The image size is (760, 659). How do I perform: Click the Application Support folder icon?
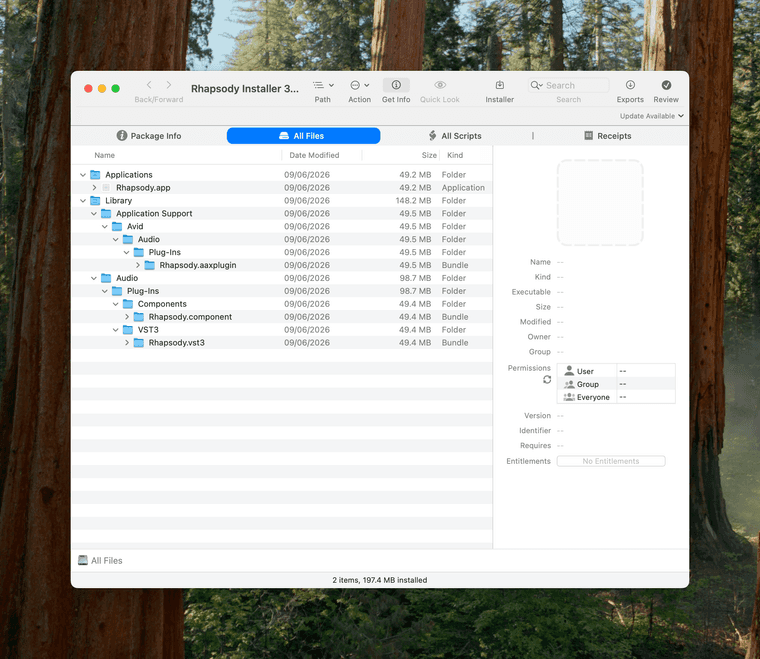coord(106,213)
